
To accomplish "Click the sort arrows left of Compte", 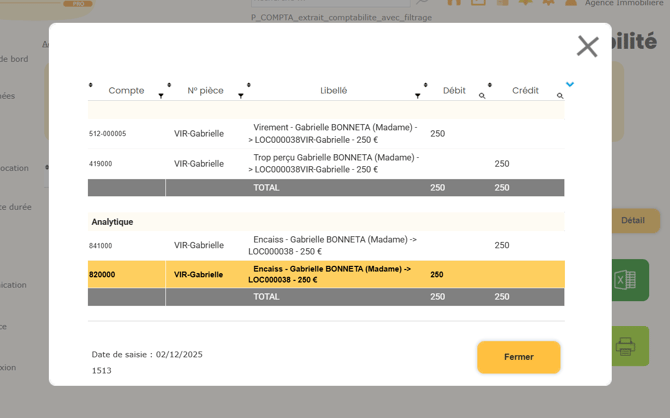I will [91, 86].
